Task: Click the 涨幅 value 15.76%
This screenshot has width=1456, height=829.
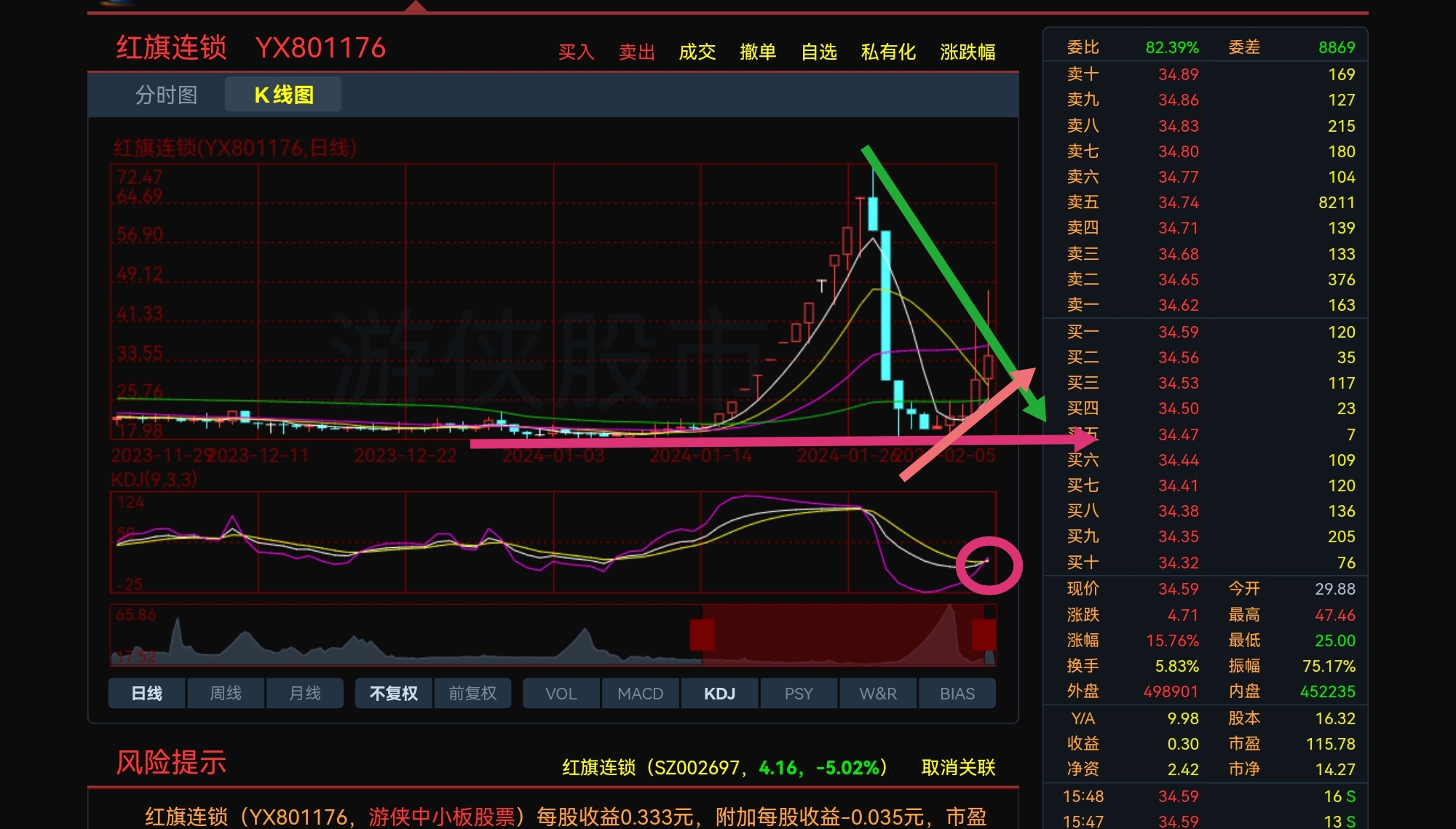Action: click(1172, 640)
